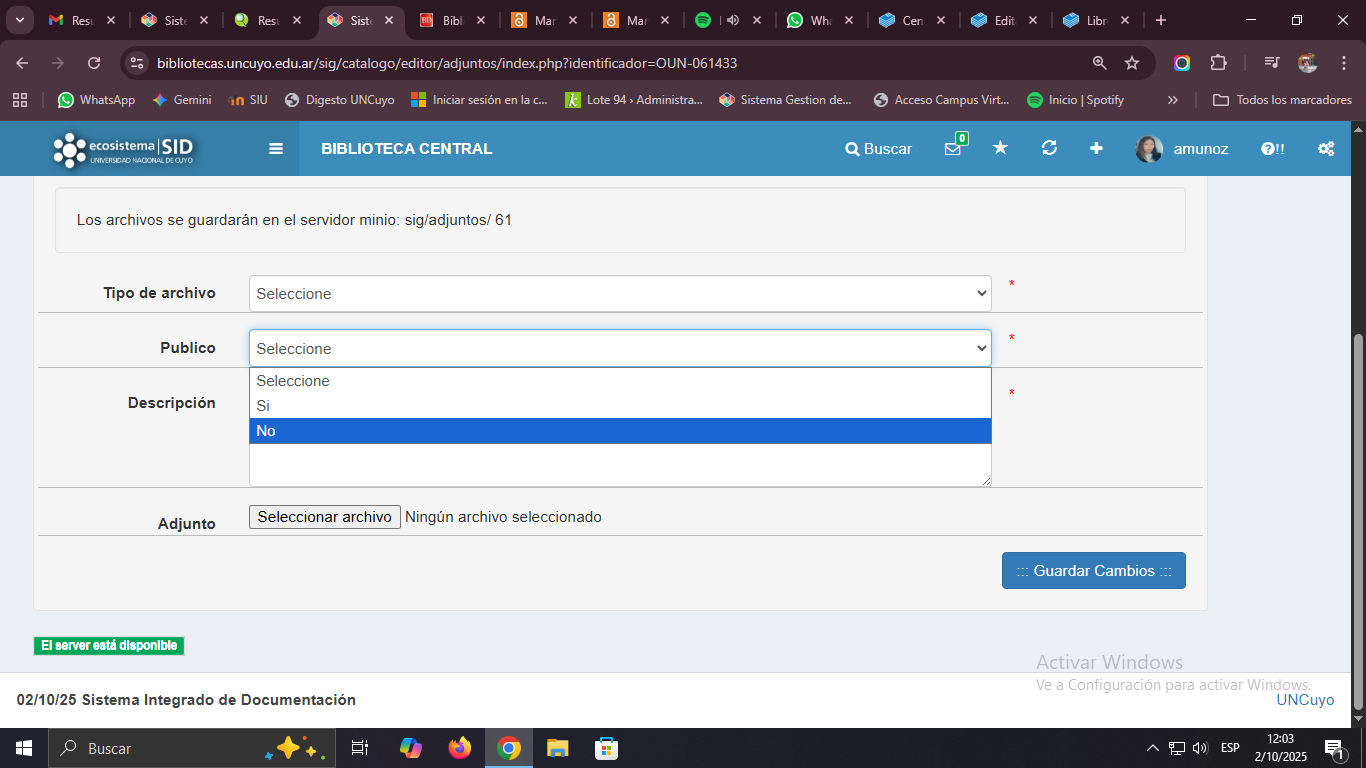Click the refresh arrows icon in header
The image size is (1366, 768).
(x=1049, y=148)
